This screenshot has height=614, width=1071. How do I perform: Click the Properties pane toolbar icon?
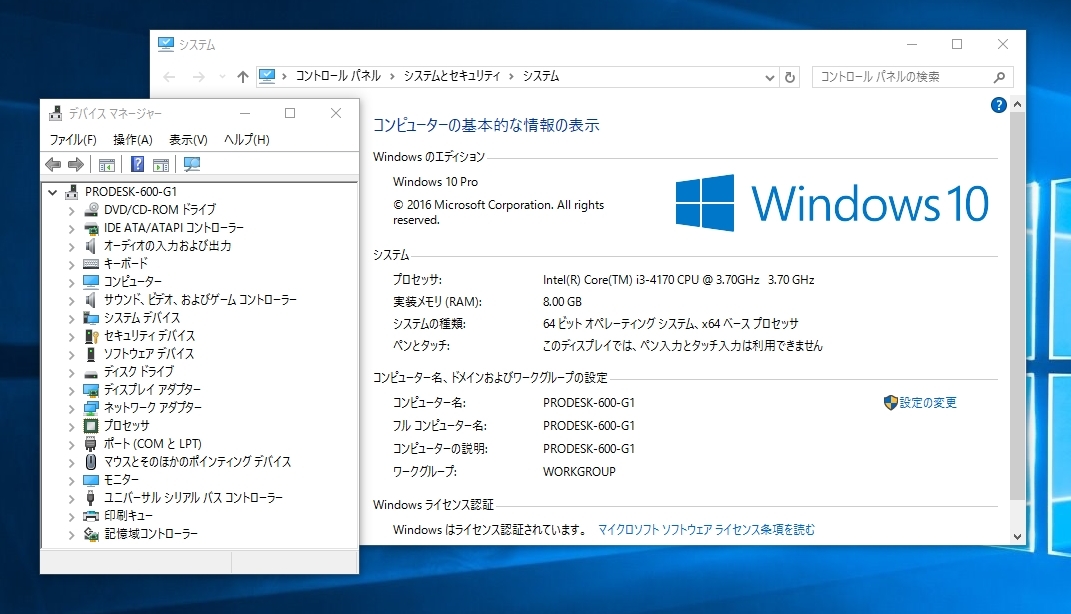point(161,165)
